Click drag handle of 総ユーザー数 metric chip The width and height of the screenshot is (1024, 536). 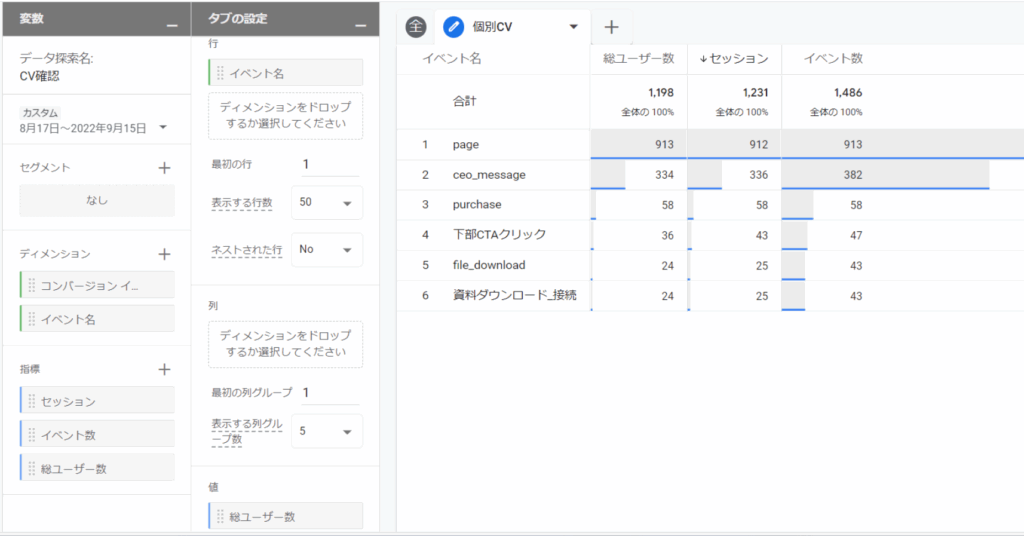(x=31, y=468)
